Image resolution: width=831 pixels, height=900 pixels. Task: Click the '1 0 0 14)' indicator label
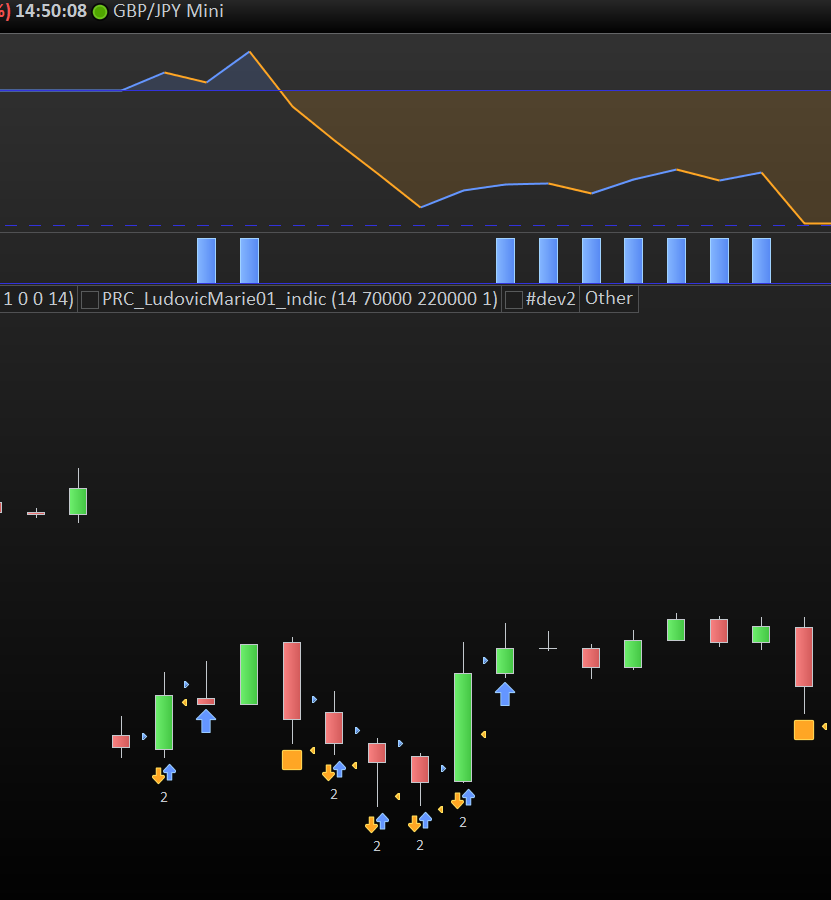38,299
